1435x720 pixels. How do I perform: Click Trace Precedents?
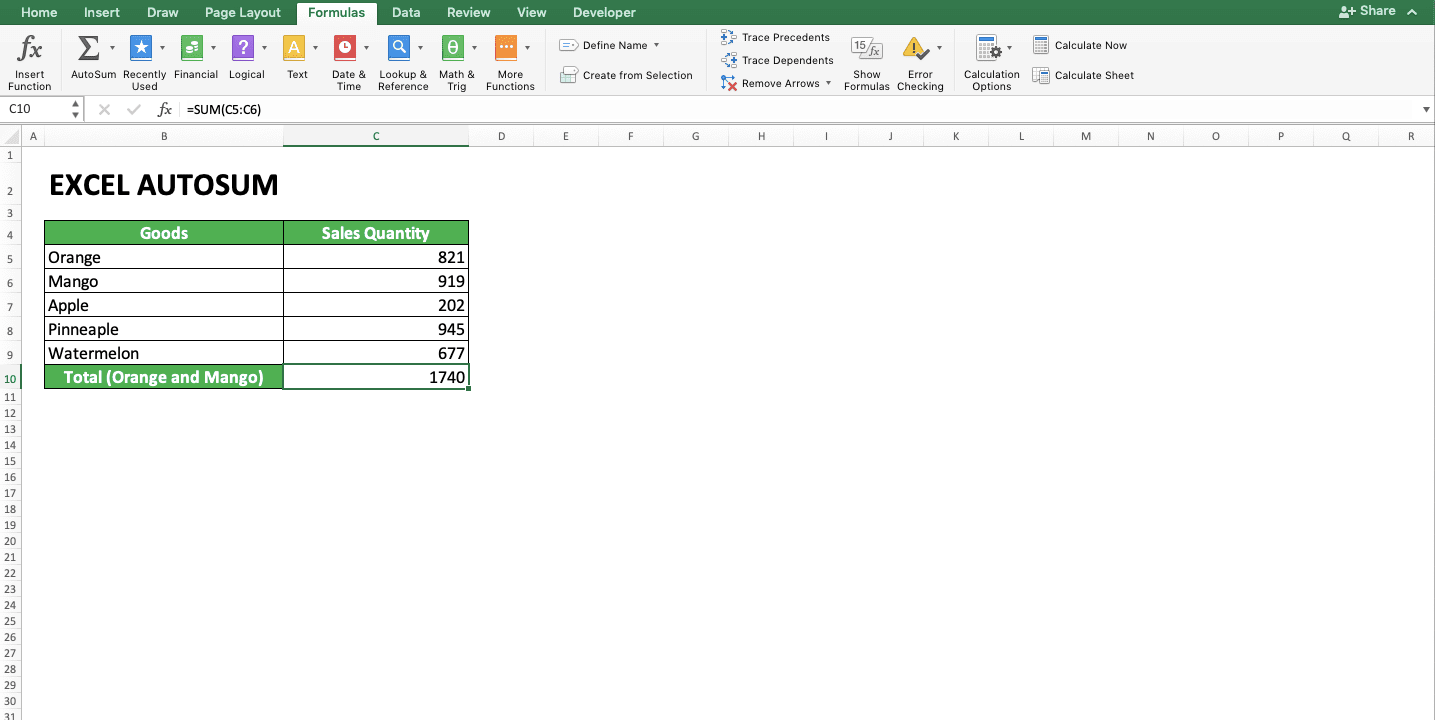775,37
